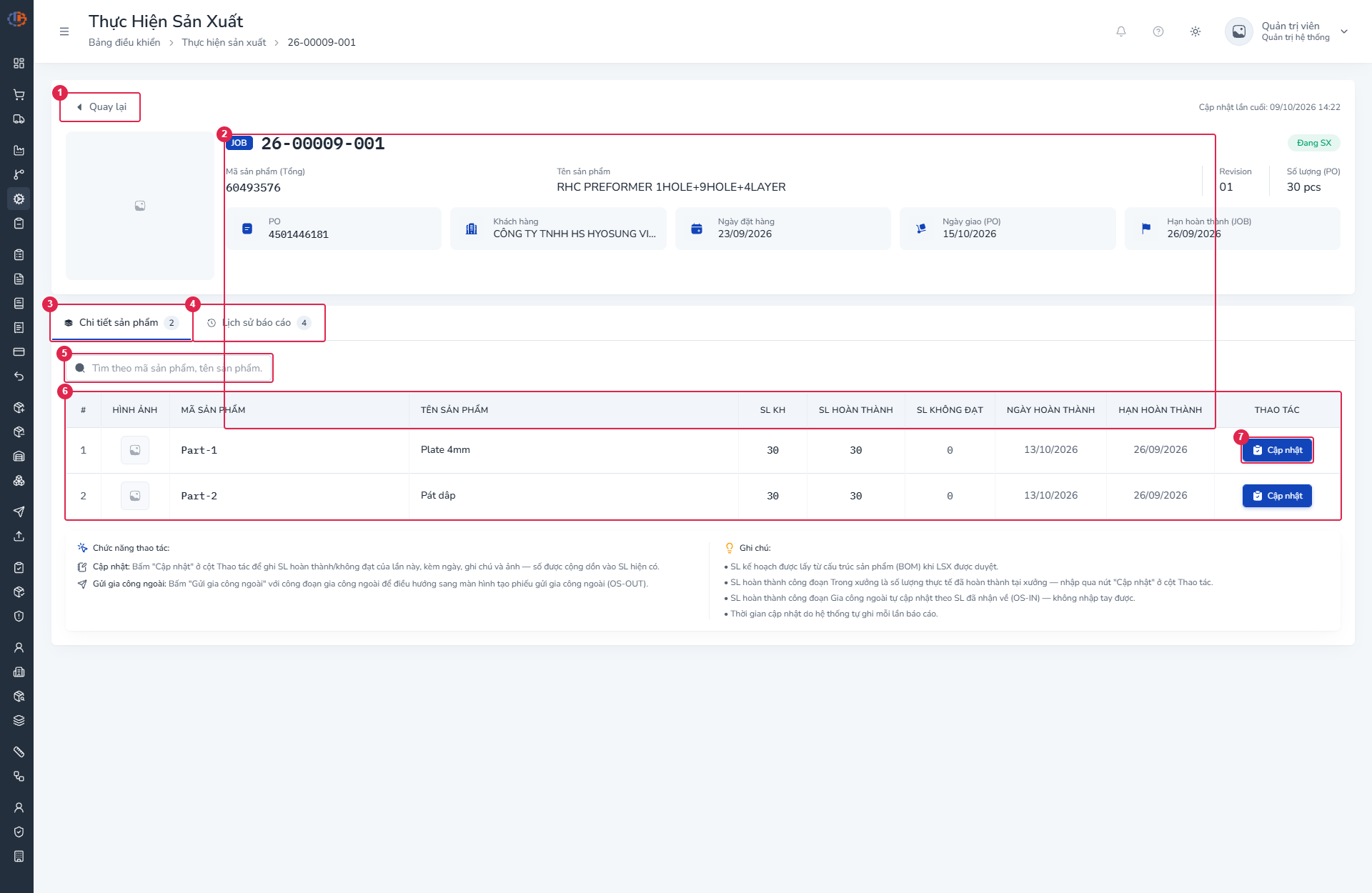The image size is (1372, 893).
Task: Toggle the light/dark theme sun icon
Action: 1195,31
